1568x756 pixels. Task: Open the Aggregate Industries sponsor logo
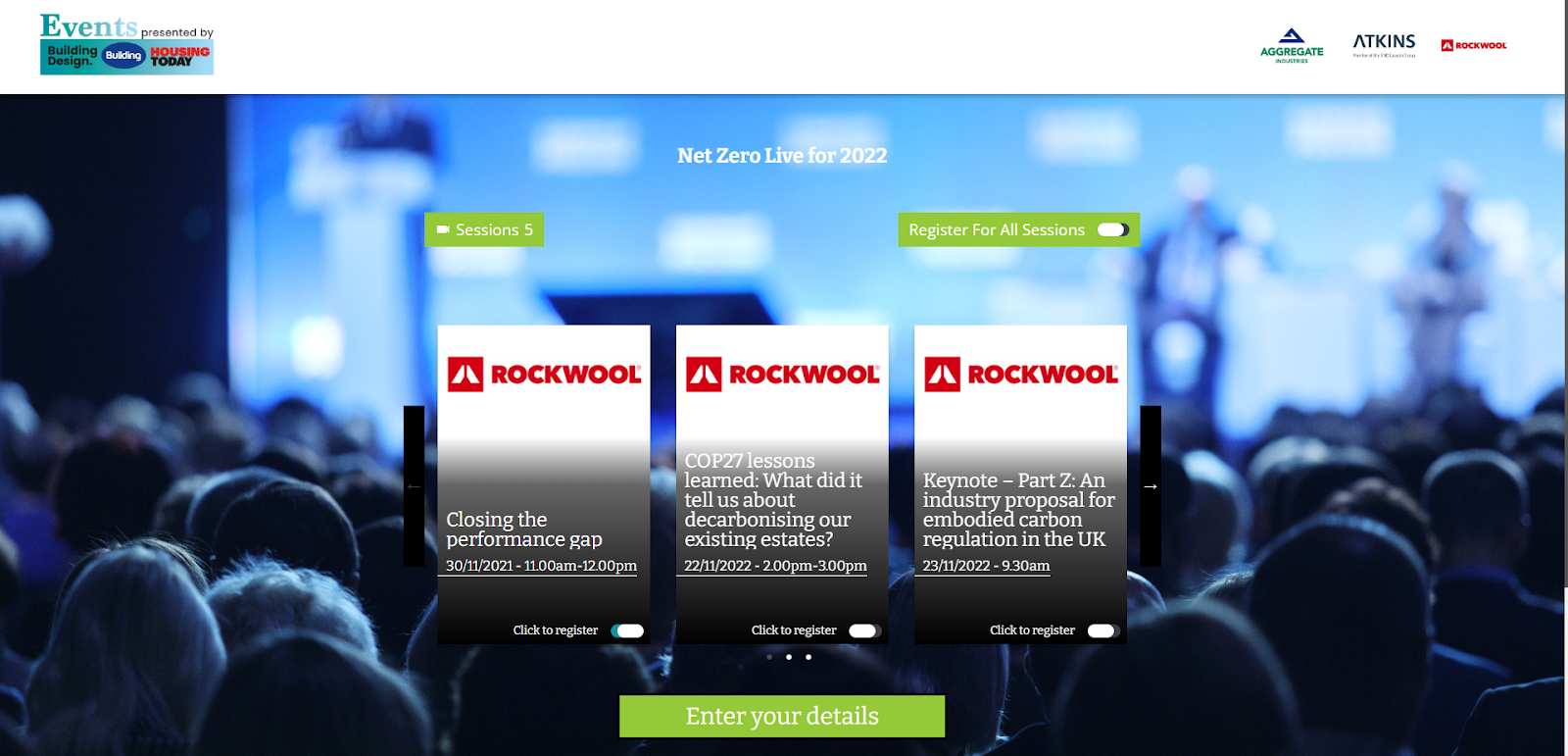pyautogui.click(x=1292, y=45)
